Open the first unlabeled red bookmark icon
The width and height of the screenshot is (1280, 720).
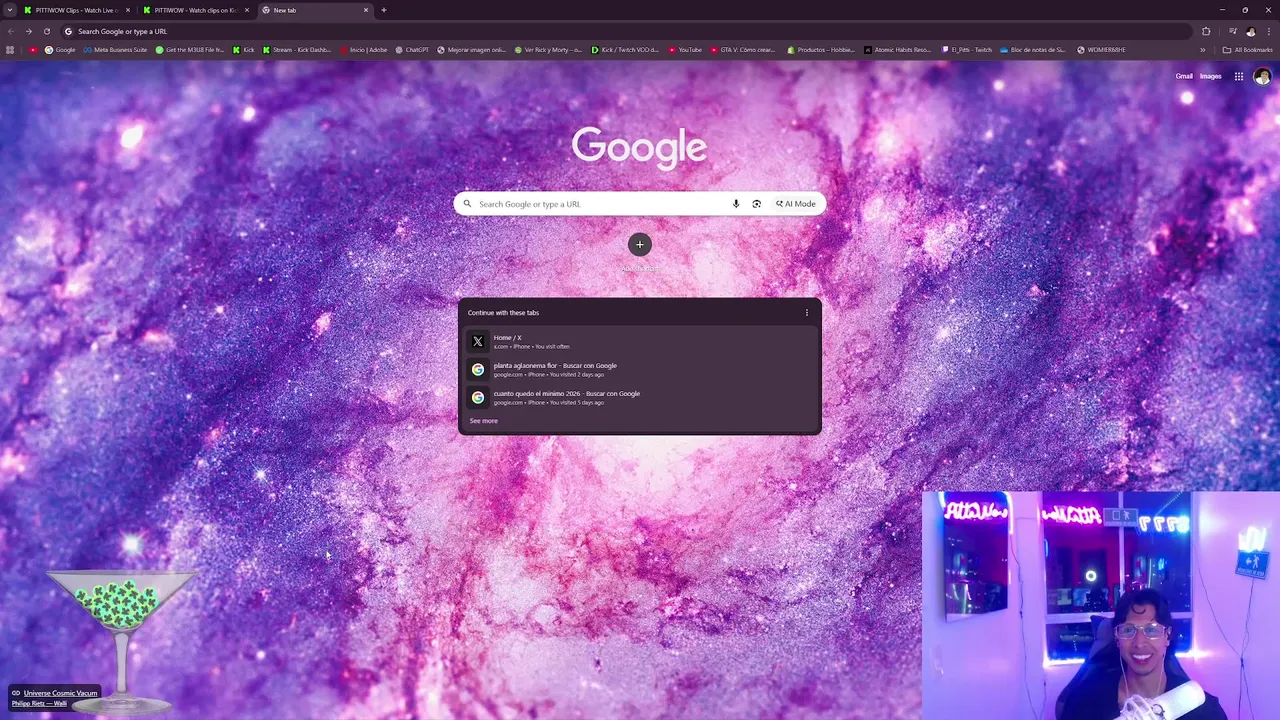pyautogui.click(x=33, y=50)
